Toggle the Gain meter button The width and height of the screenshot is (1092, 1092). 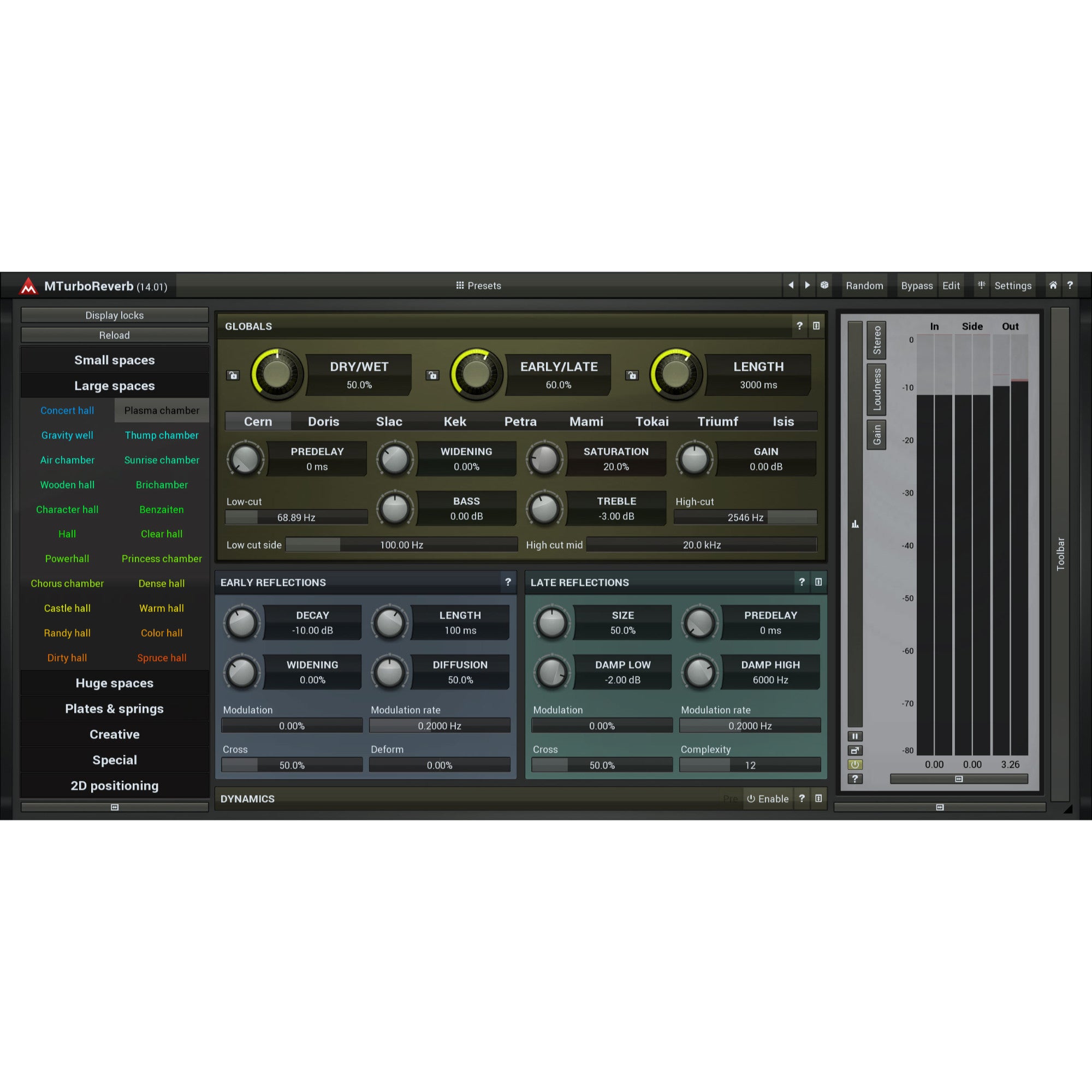[877, 435]
